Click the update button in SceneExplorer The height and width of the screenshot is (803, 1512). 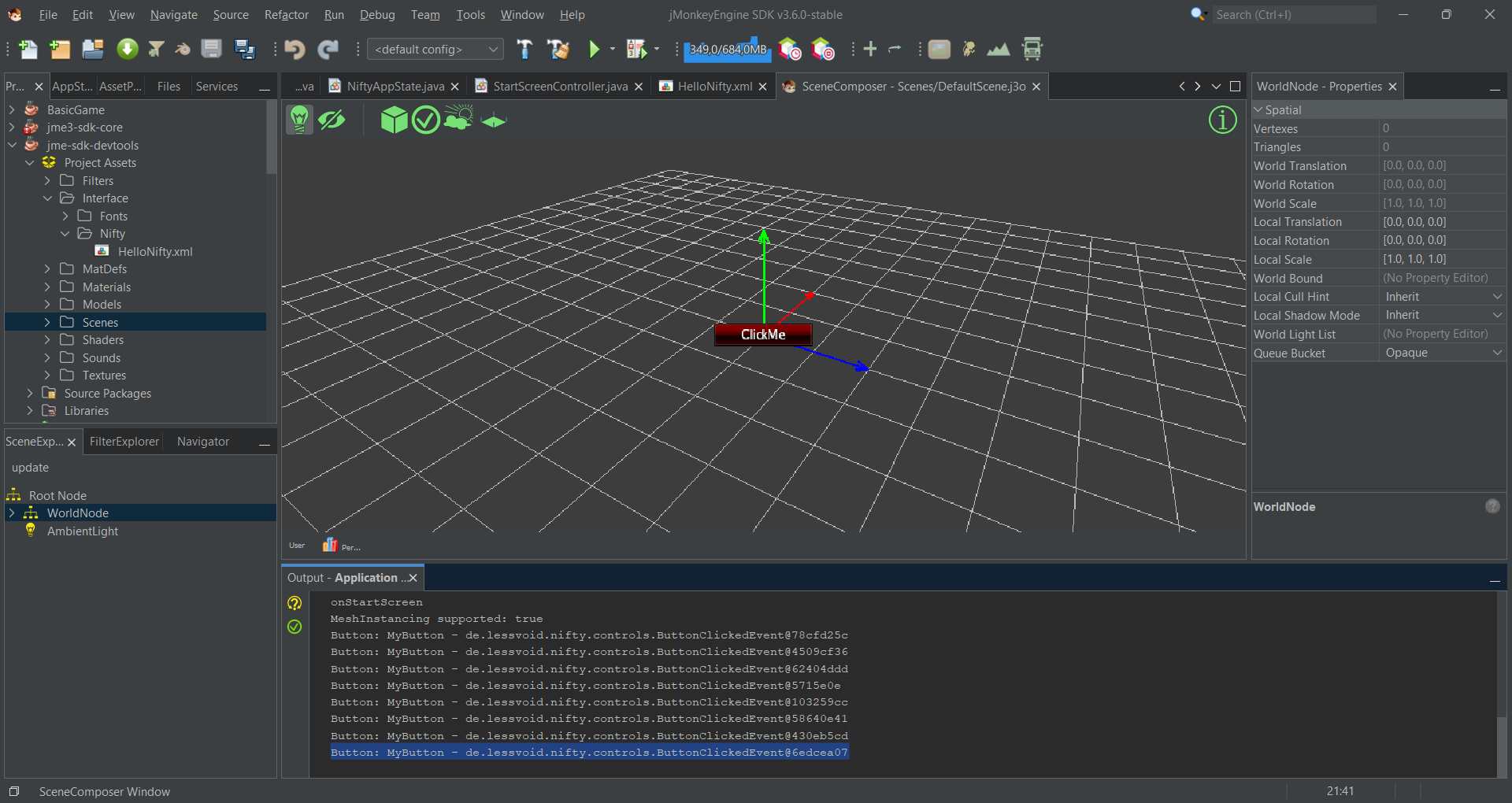tap(30, 468)
